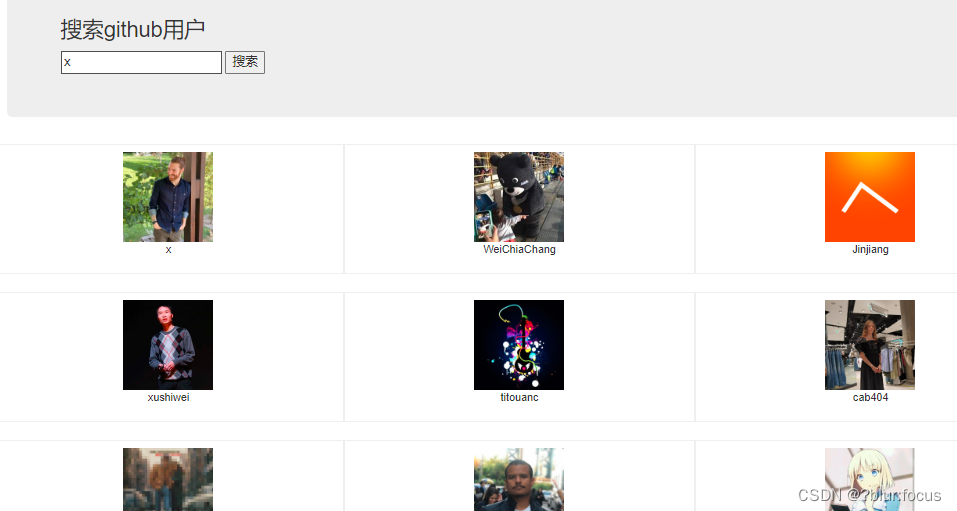Open the pixelated avatar in bottom row

tap(168, 479)
